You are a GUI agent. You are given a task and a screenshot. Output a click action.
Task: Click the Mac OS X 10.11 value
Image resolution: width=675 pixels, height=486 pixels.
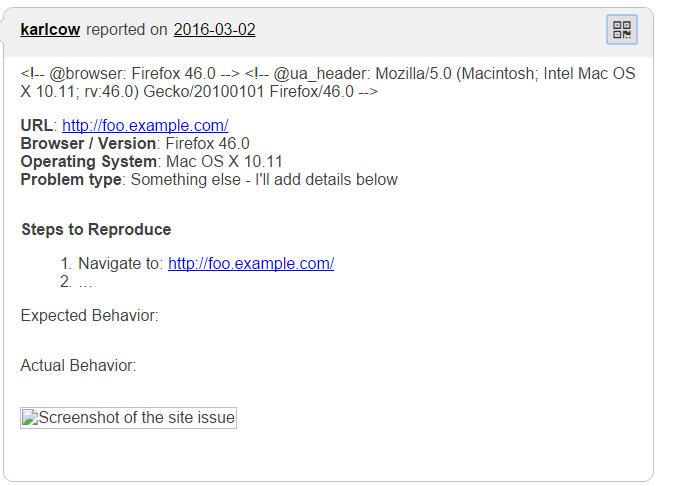coord(225,162)
